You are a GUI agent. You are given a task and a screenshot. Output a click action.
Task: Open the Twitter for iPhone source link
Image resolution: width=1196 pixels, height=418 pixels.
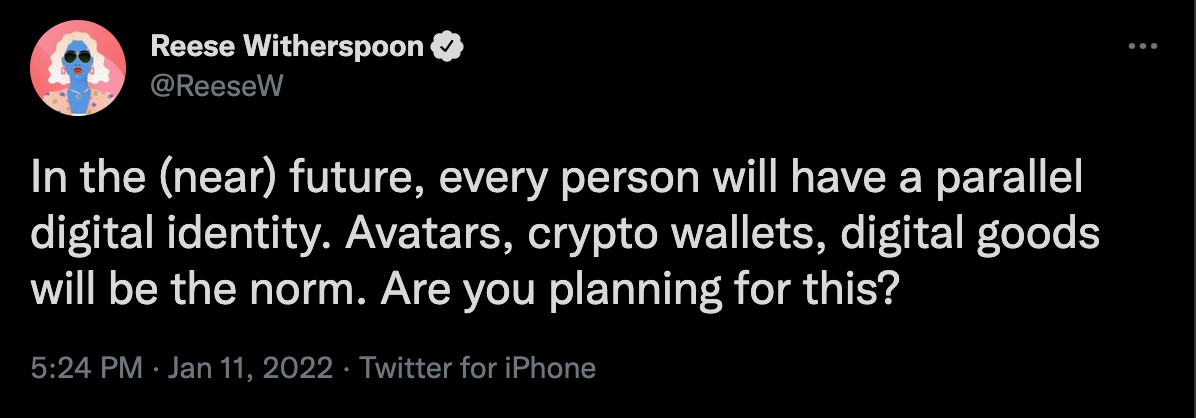[x=477, y=368]
